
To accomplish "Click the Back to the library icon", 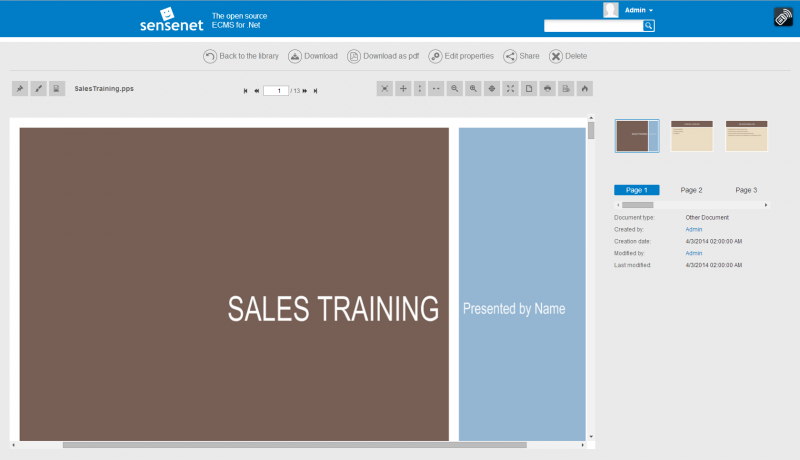I will (210, 56).
